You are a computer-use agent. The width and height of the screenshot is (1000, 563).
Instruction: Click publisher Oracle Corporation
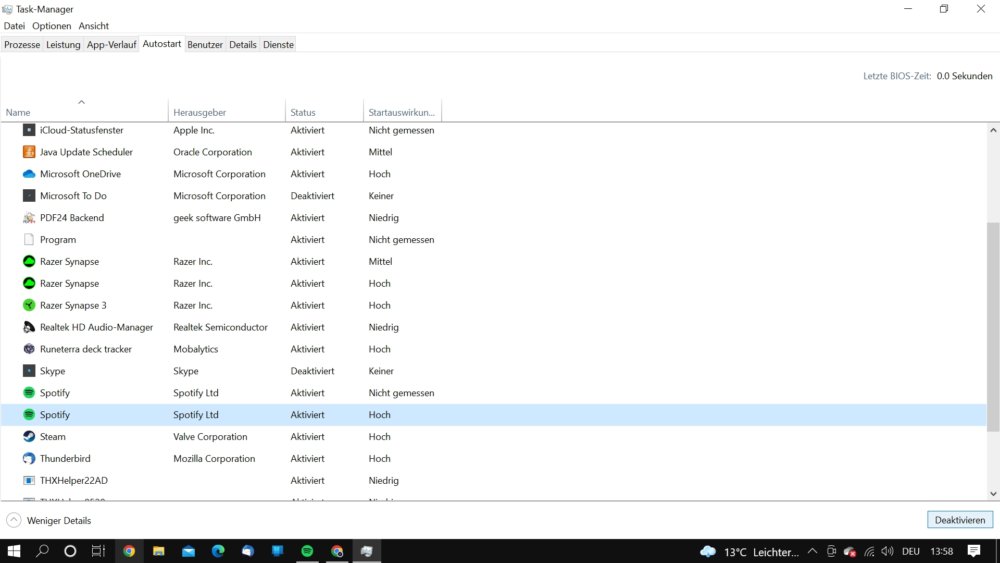coord(212,152)
